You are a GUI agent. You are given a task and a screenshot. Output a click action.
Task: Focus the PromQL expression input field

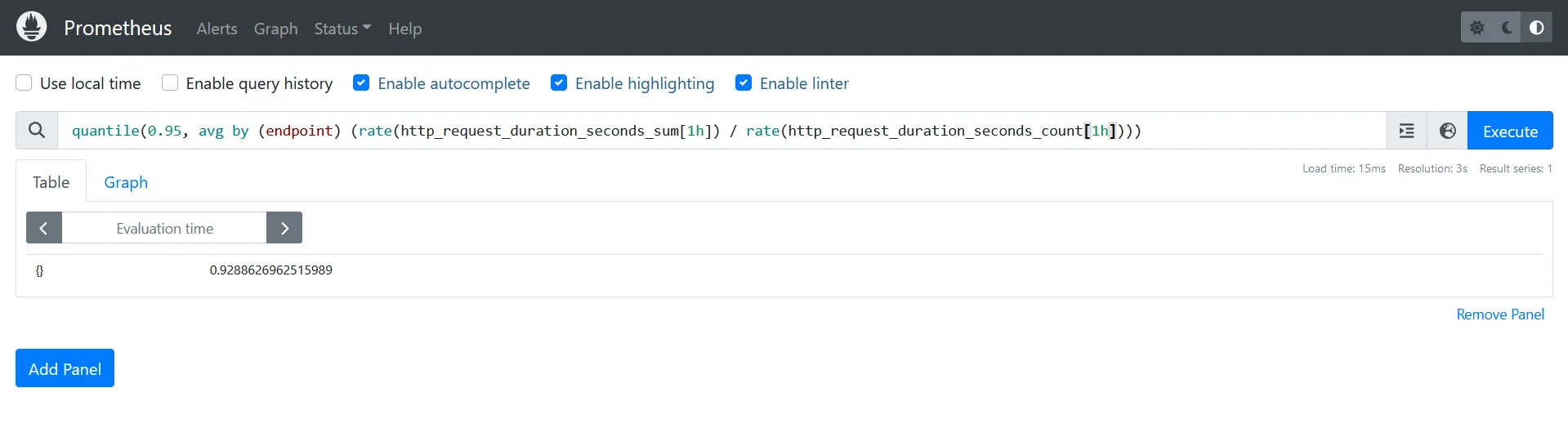pyautogui.click(x=722, y=131)
